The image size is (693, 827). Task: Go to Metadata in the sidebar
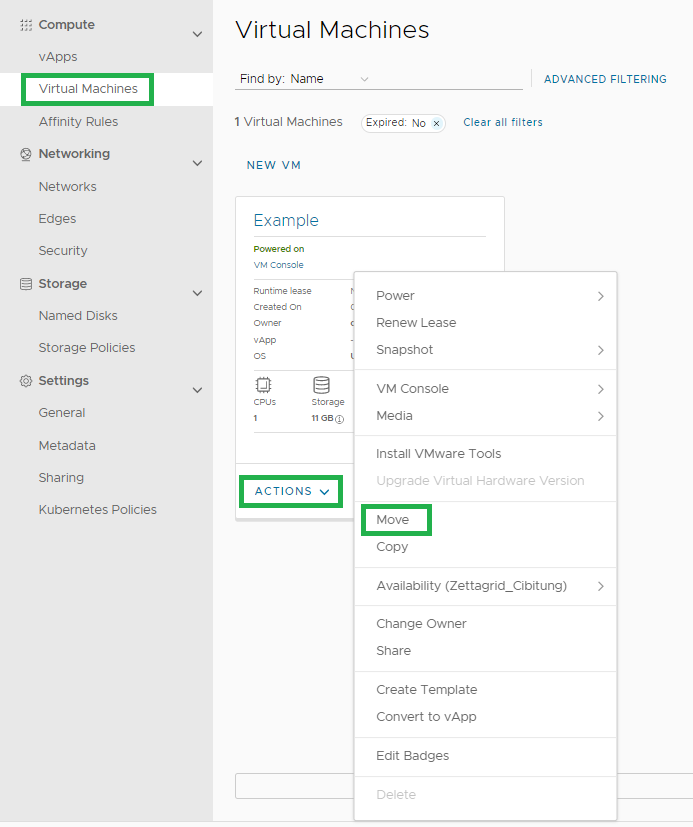tap(67, 446)
